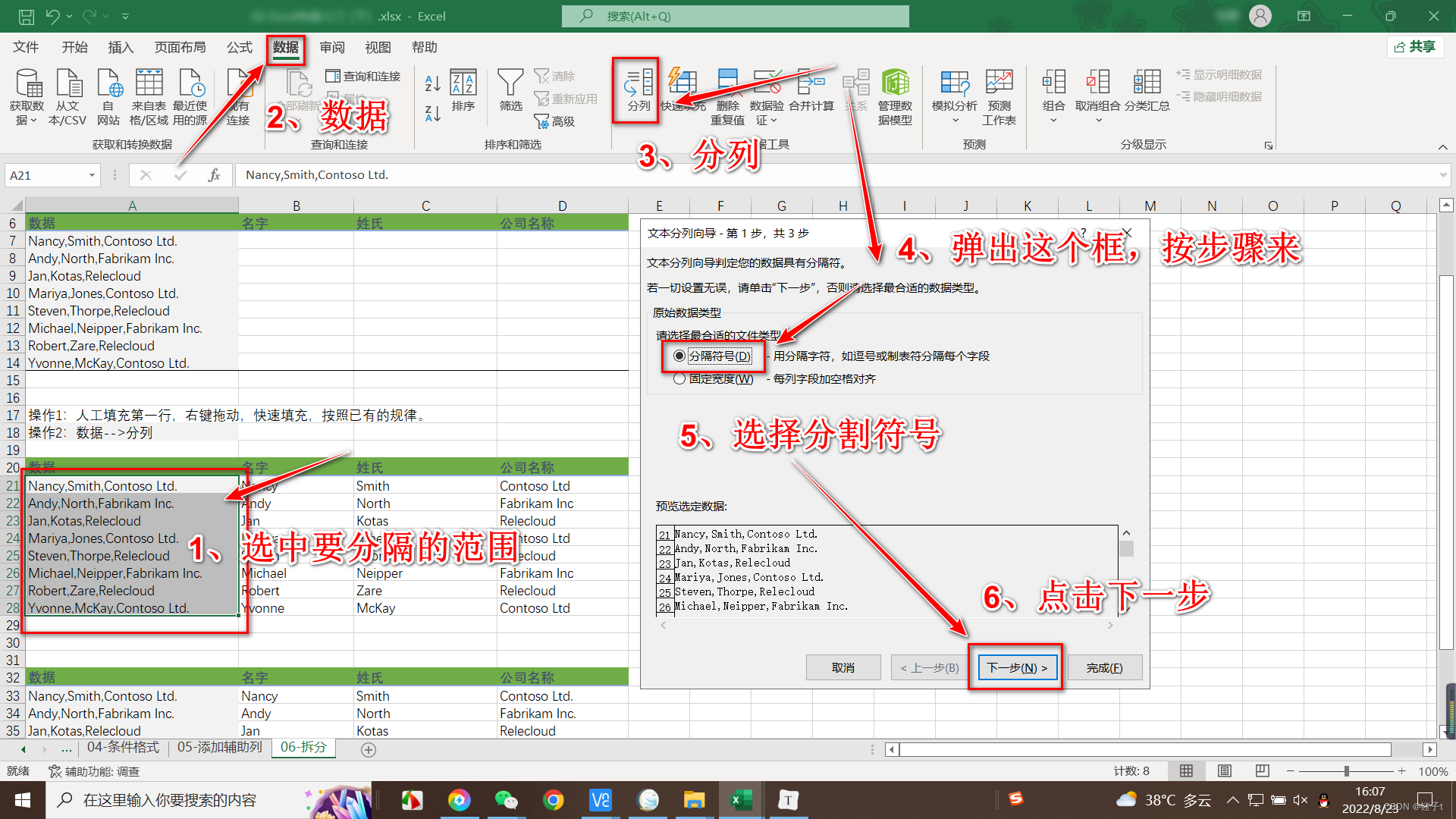Select the 固定宽度 radio button

pos(679,378)
